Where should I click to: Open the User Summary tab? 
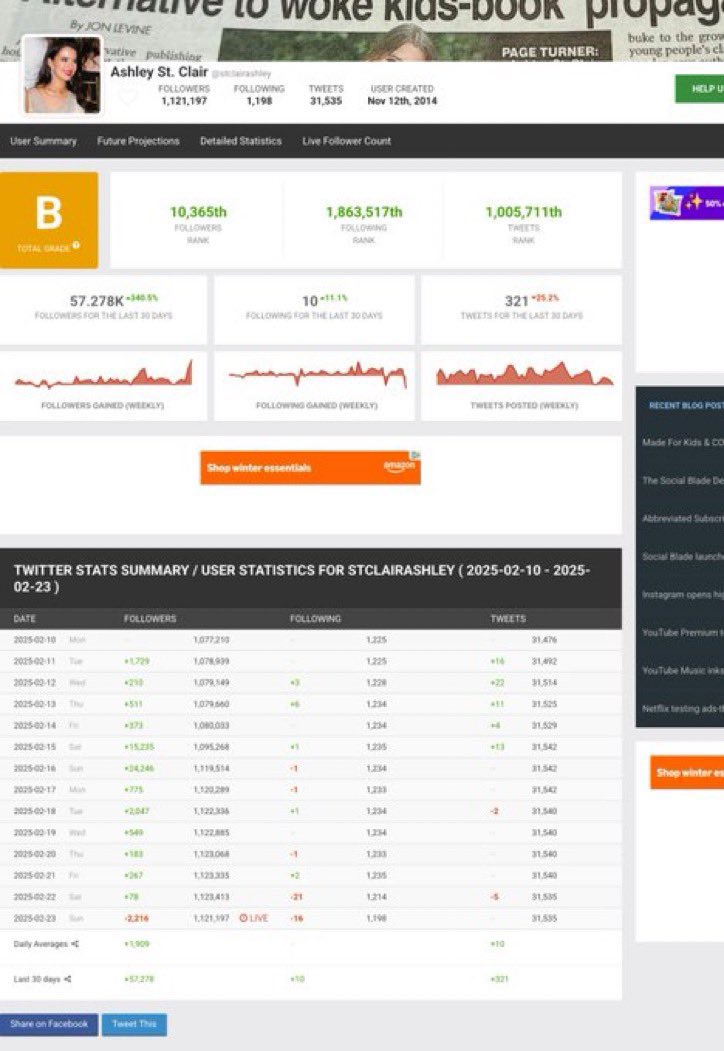click(43, 141)
